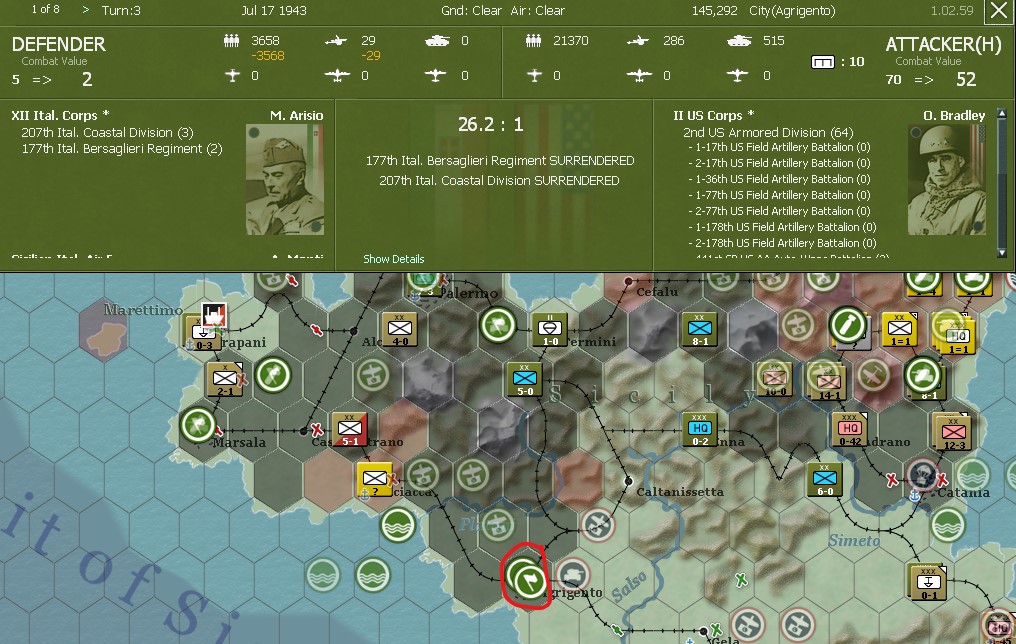Click the amphibious marker south of Catania

(948, 523)
